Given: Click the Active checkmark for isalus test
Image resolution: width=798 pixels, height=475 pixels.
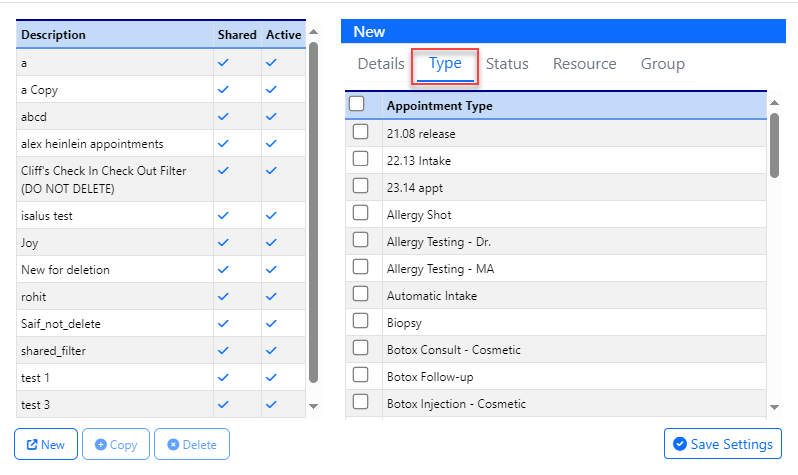Looking at the screenshot, I should click(271, 215).
